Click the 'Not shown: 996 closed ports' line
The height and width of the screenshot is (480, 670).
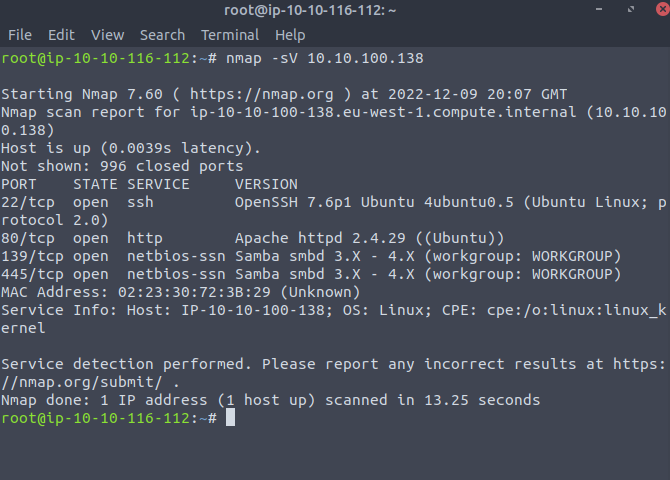click(x=122, y=166)
